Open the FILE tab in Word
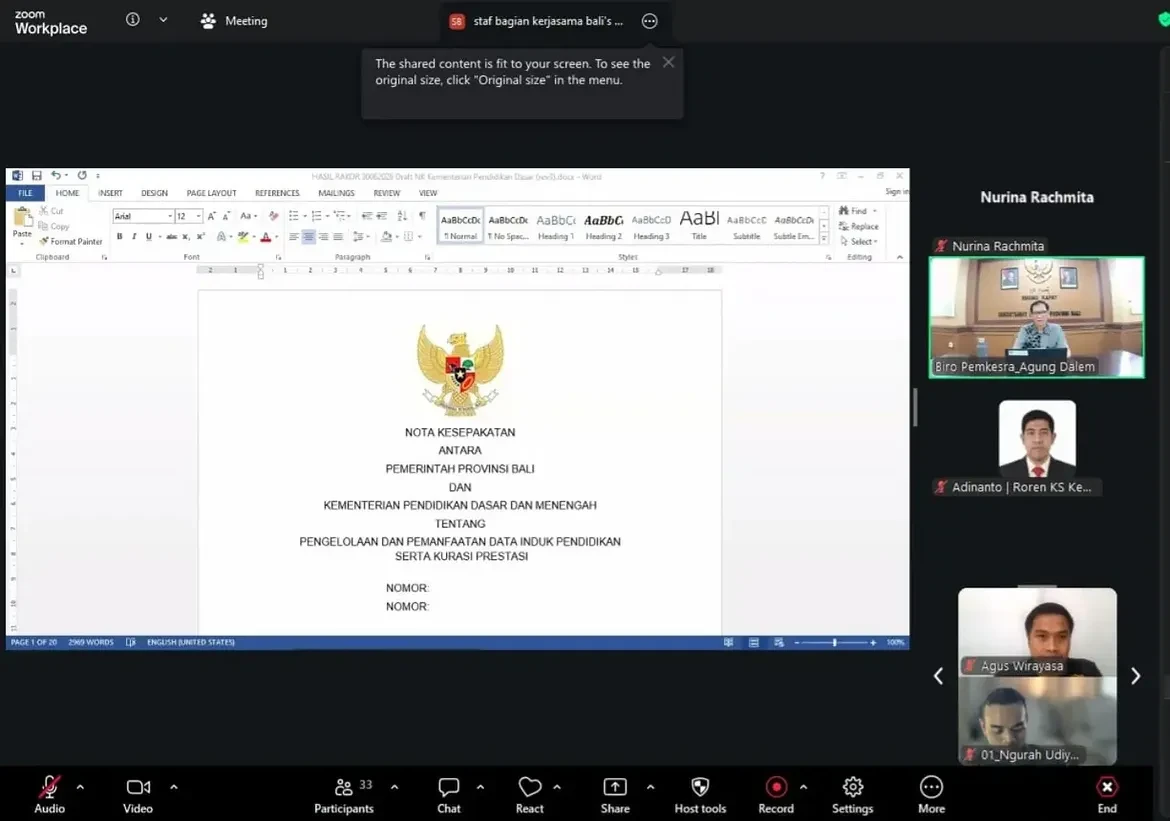 point(25,193)
